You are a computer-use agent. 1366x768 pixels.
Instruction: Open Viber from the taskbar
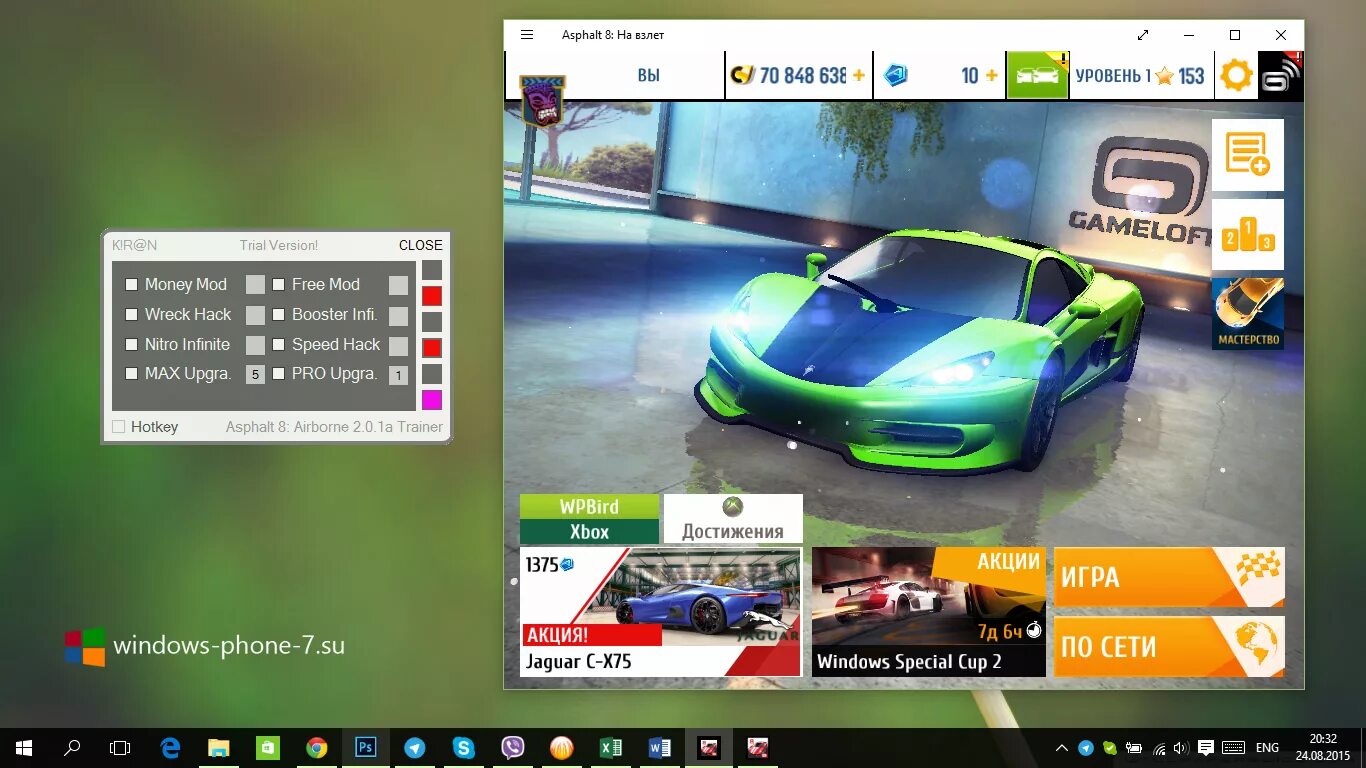pos(513,747)
